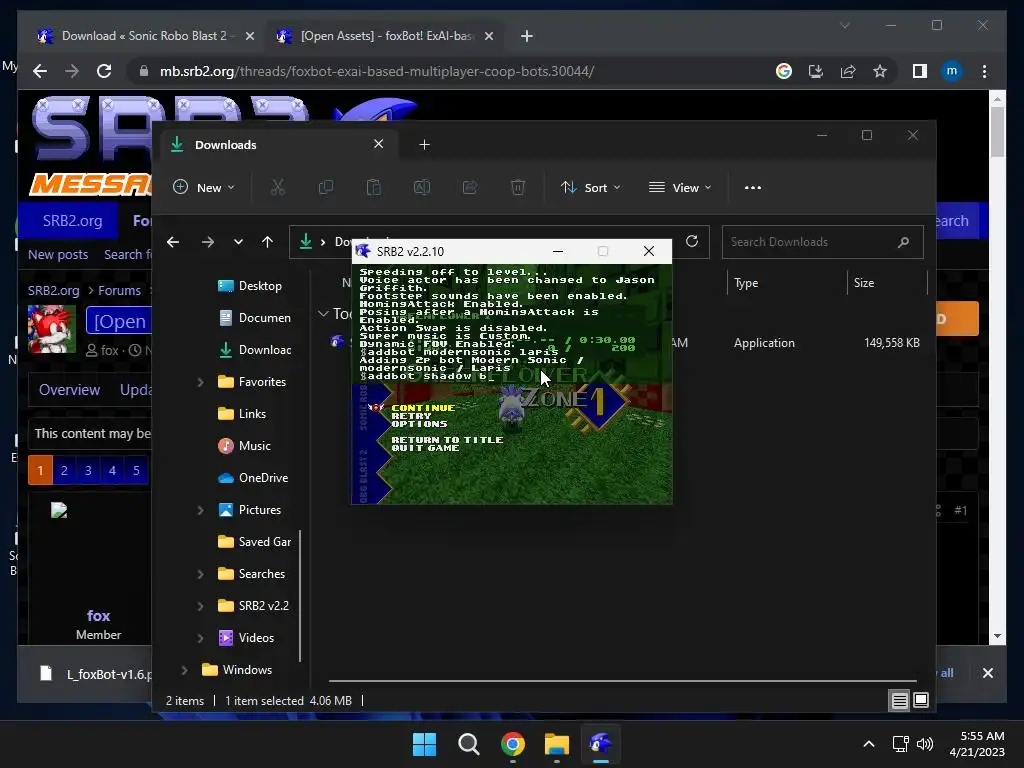This screenshot has width=1024, height=768.
Task: Click the Type column header in Explorer
Action: coord(746,283)
